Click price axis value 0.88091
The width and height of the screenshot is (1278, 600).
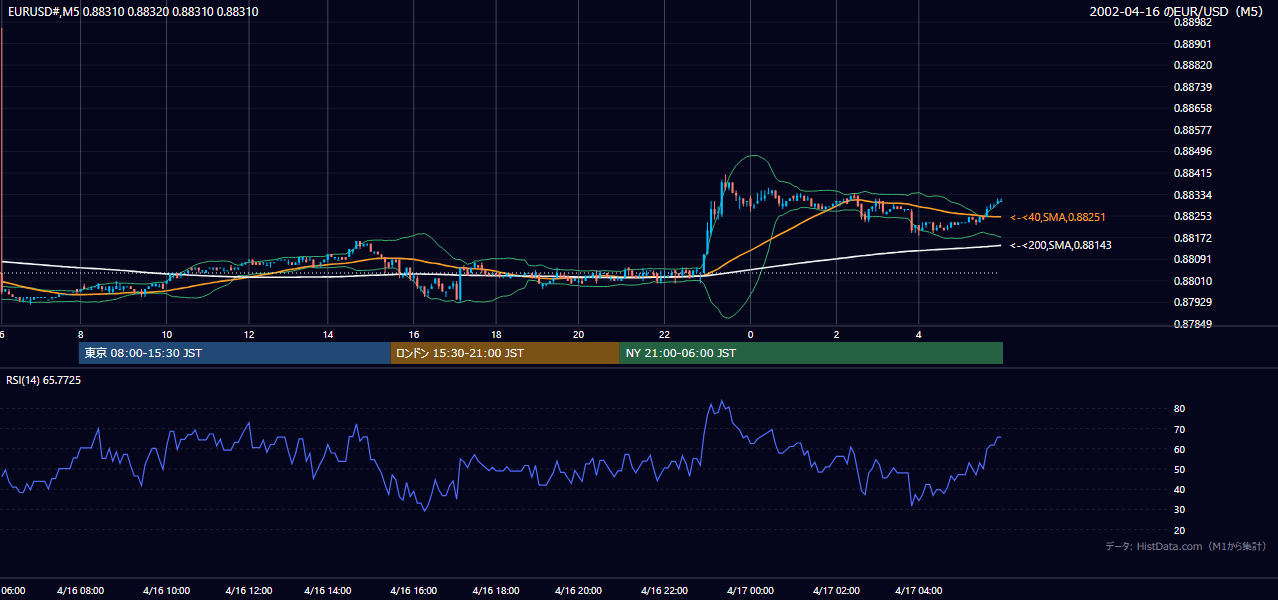pyautogui.click(x=1191, y=260)
